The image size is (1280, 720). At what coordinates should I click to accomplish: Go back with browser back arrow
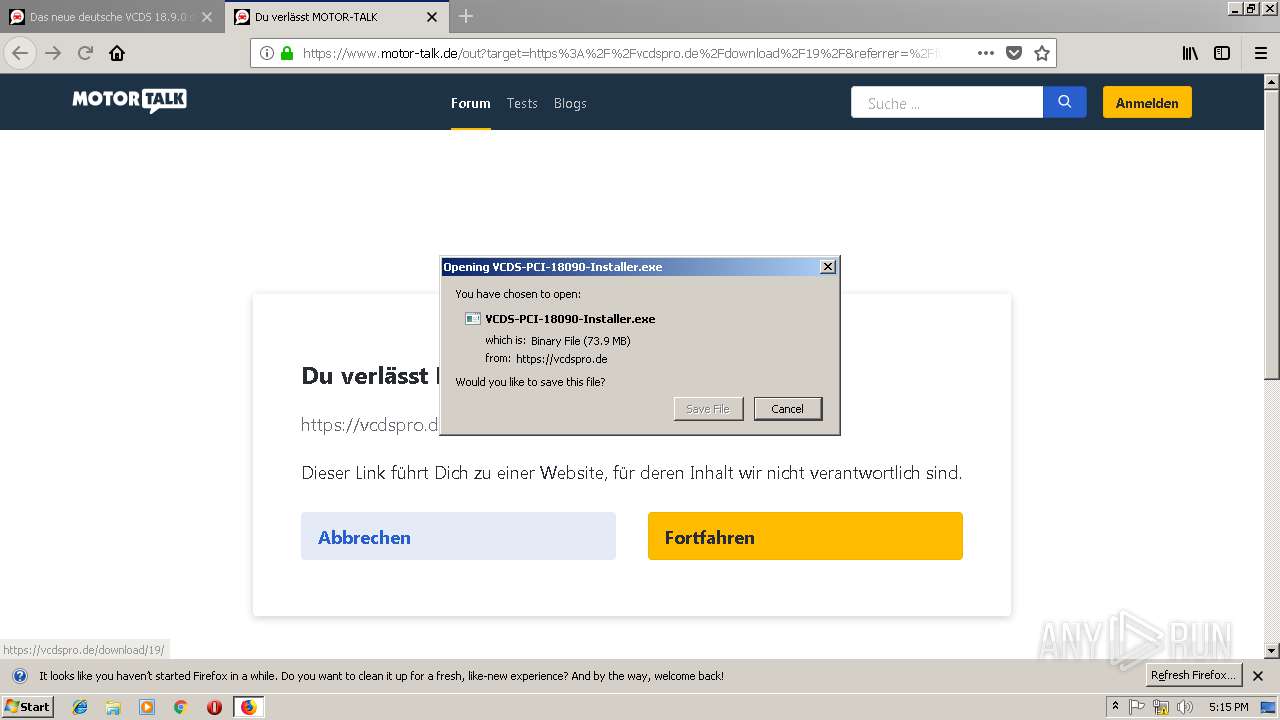[x=20, y=53]
